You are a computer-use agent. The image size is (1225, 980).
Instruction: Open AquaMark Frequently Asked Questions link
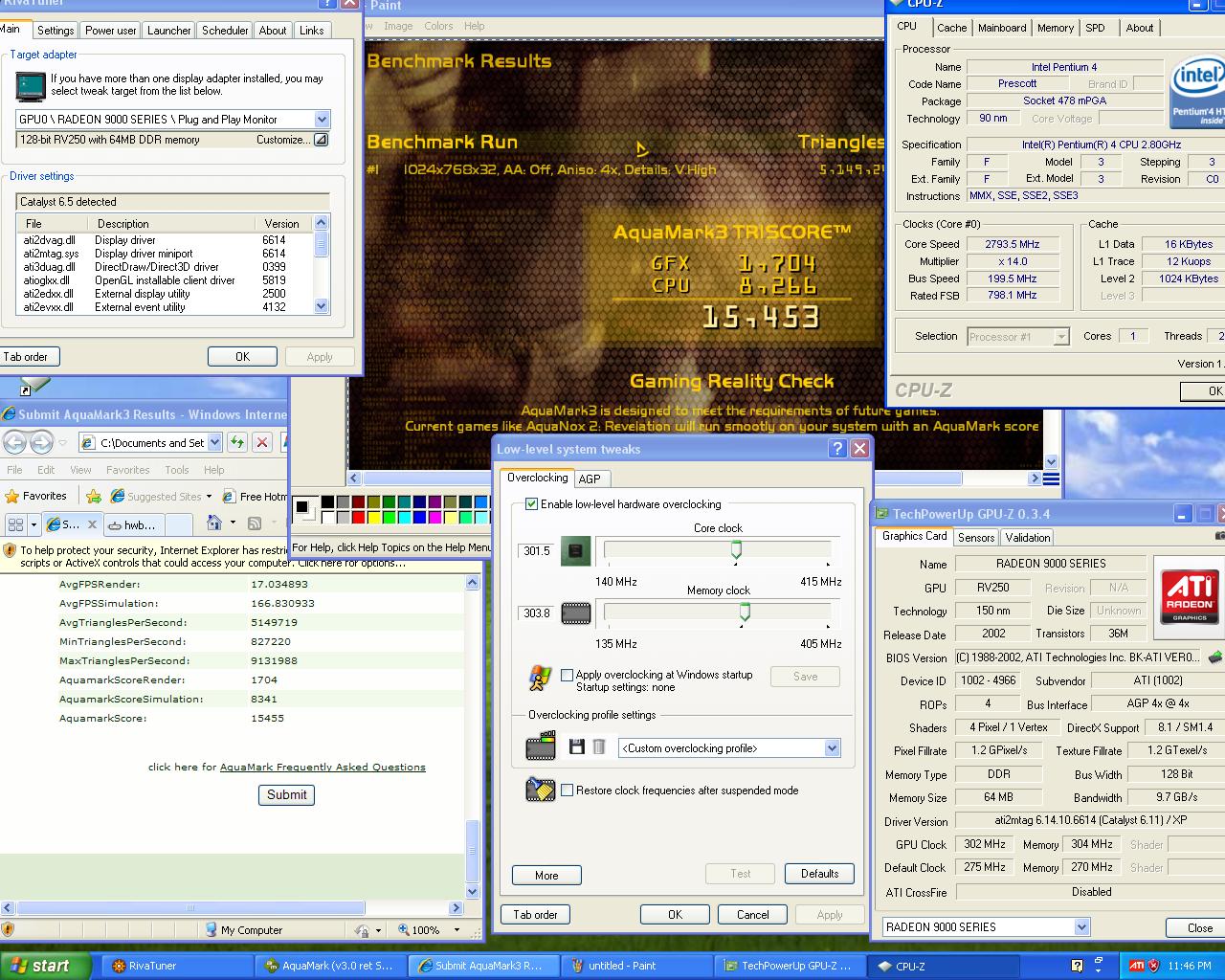click(323, 767)
